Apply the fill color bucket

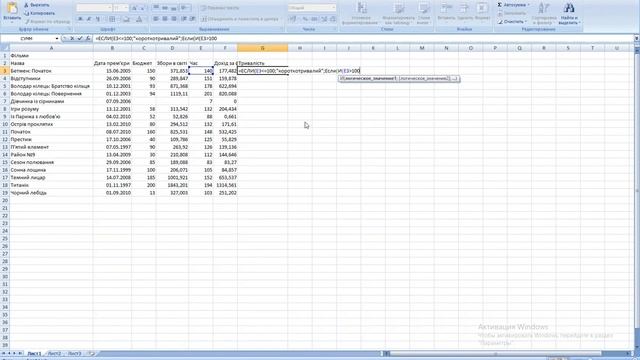[x=127, y=19]
